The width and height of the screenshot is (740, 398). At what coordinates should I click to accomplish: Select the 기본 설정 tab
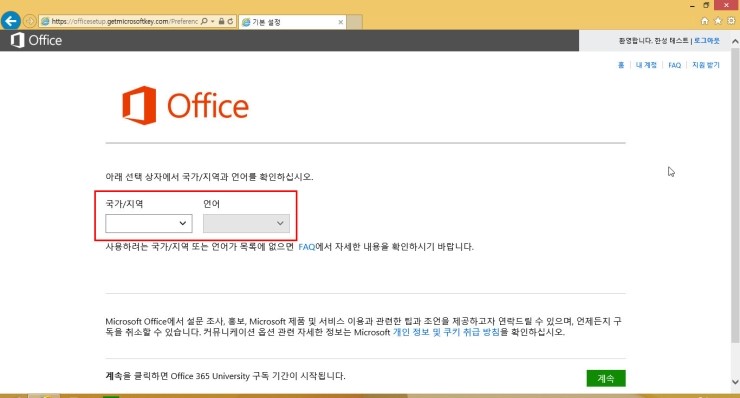[293, 22]
